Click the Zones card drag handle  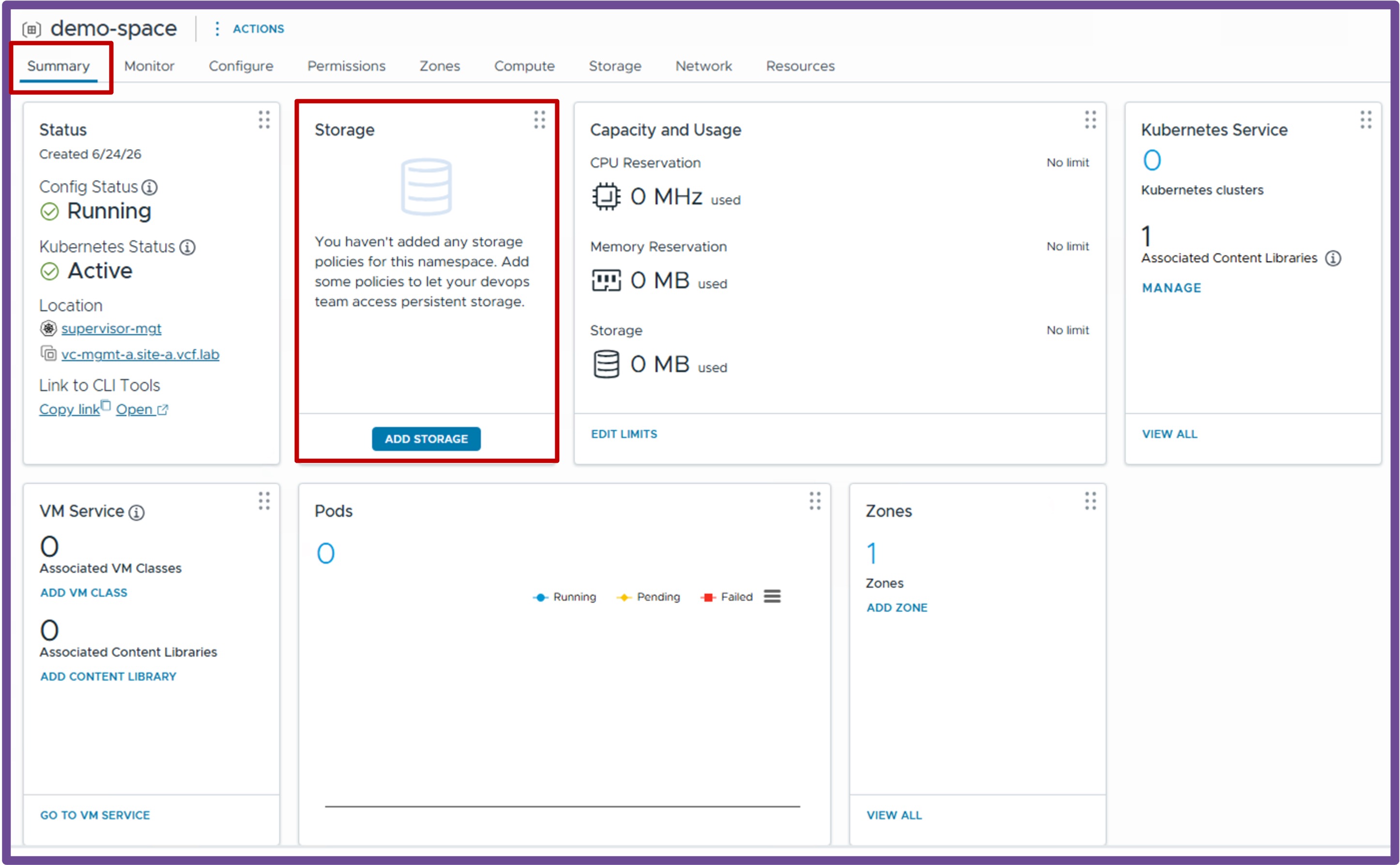coord(1091,501)
